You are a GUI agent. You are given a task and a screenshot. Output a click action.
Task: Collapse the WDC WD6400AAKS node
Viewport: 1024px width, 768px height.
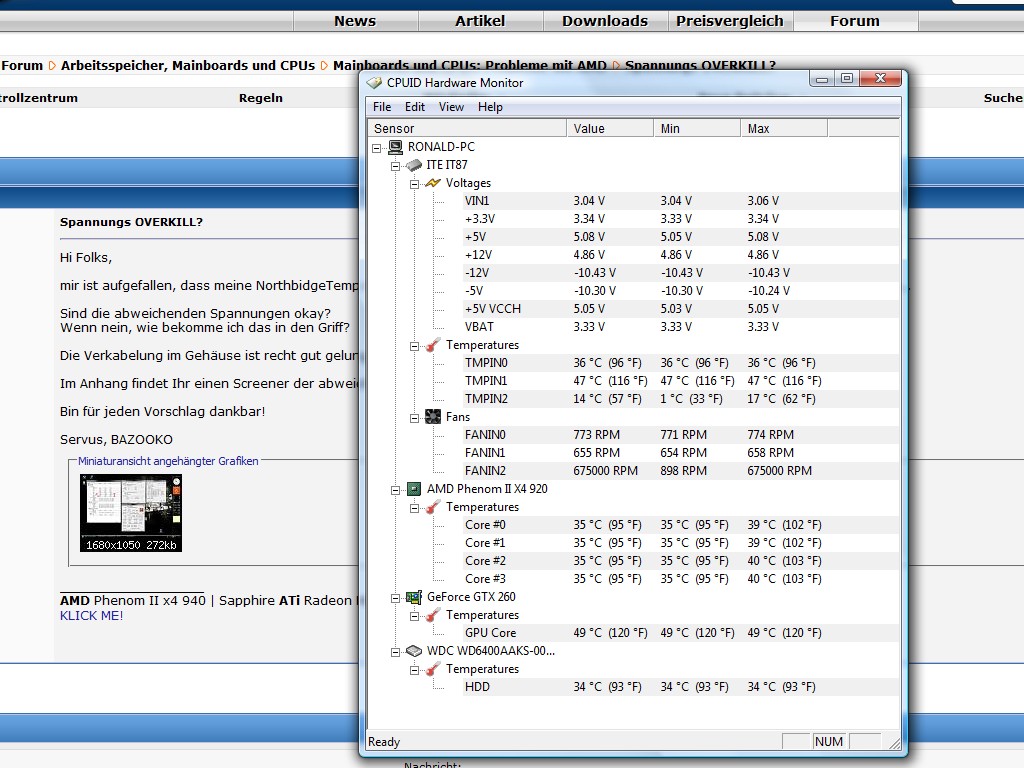click(395, 652)
